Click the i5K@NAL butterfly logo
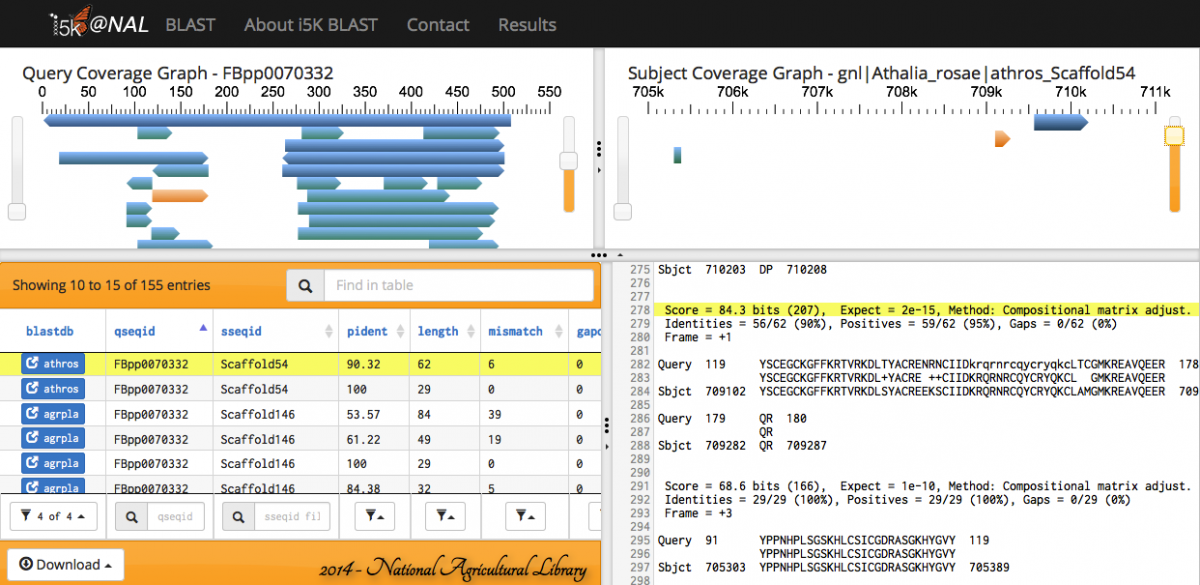 coord(100,24)
